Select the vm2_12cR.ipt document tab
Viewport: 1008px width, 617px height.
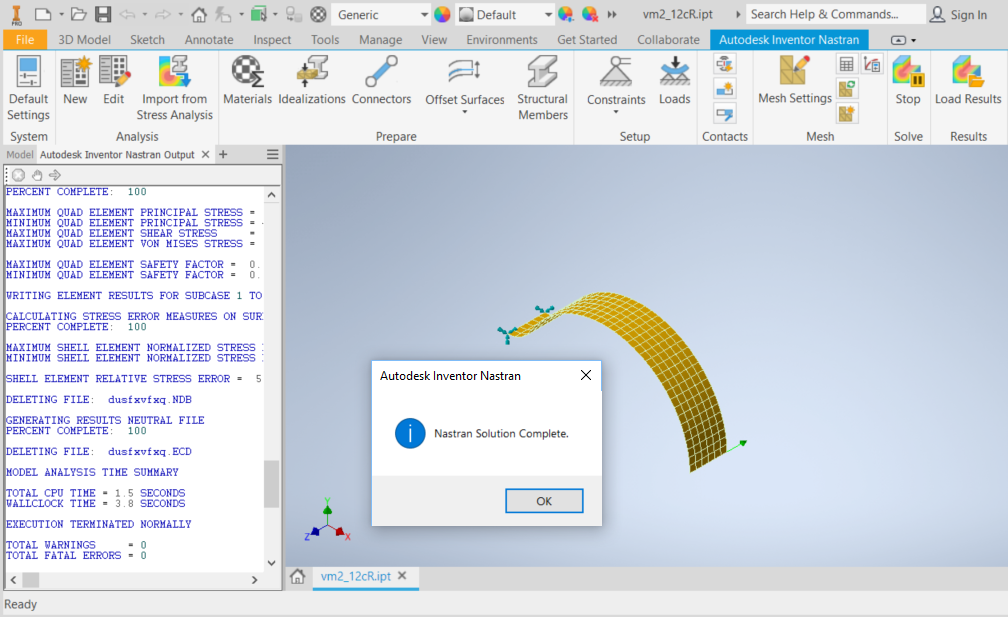356,576
